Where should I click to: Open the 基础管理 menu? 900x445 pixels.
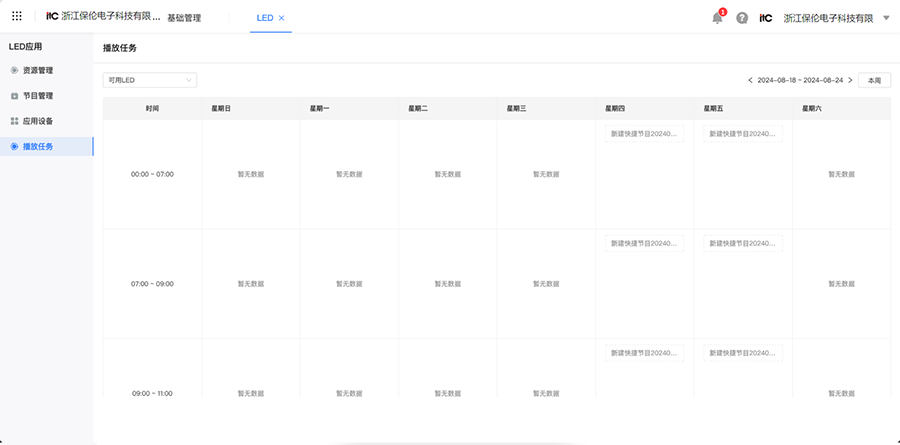[x=184, y=18]
